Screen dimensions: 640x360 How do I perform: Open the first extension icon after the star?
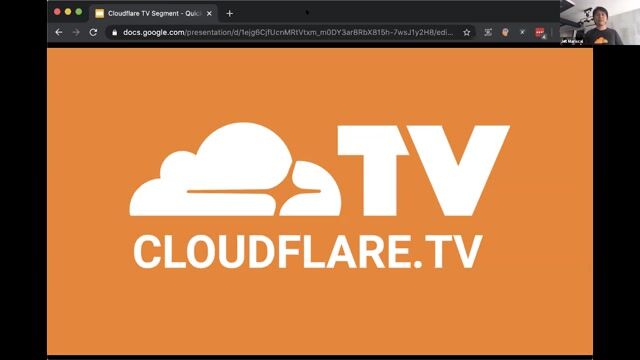coord(488,32)
